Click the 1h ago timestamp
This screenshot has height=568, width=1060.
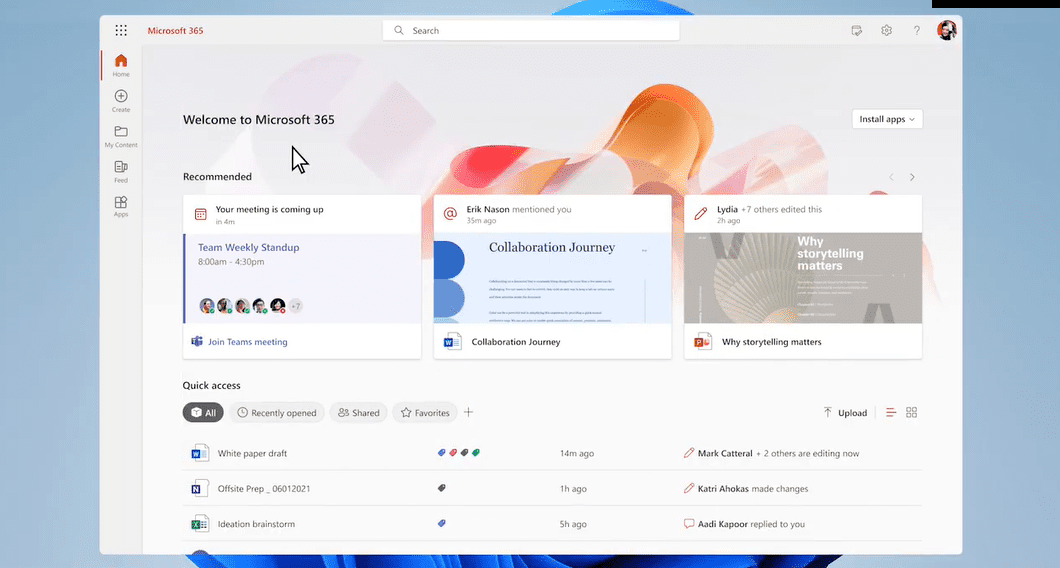click(x=573, y=489)
